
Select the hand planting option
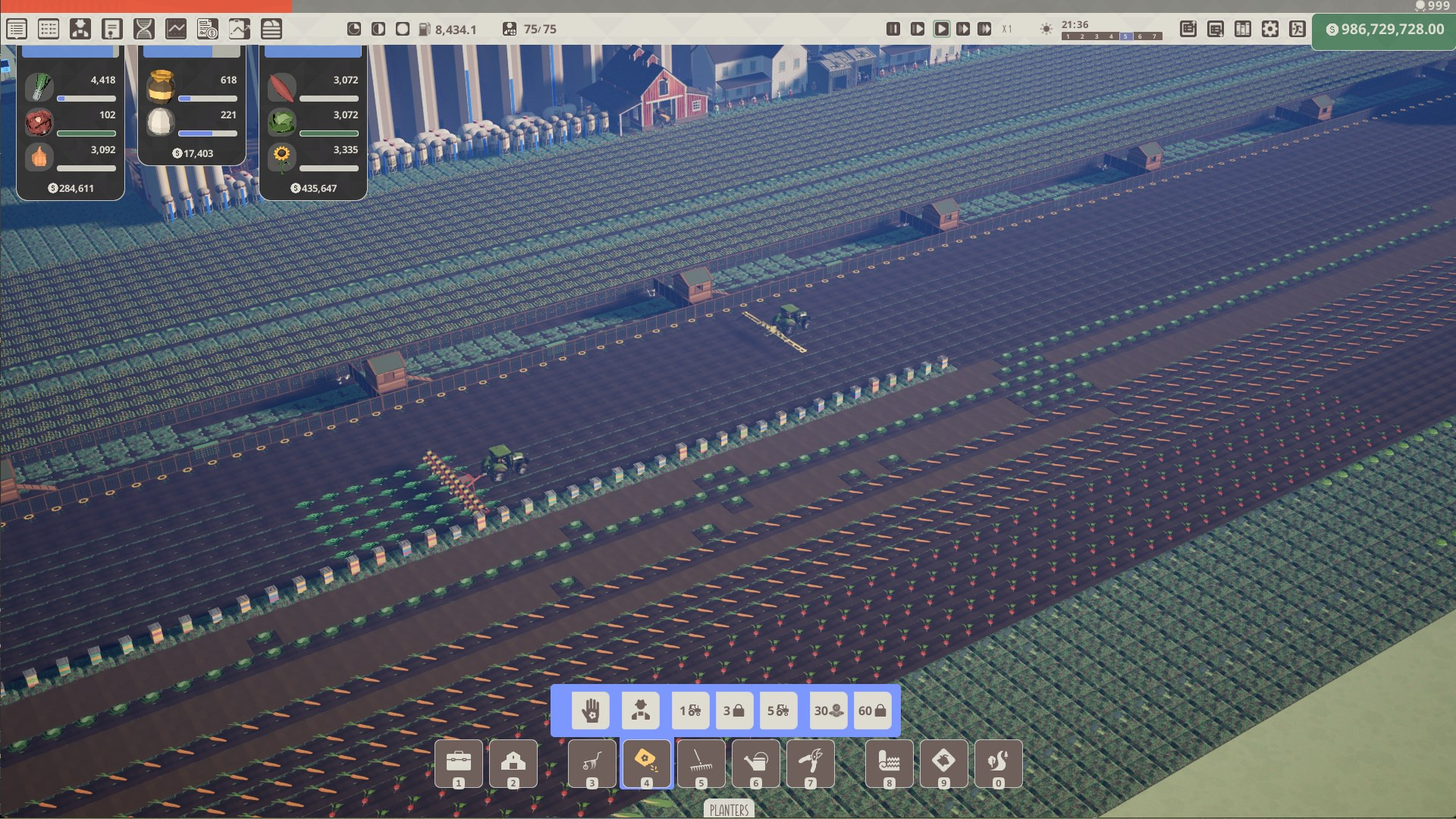pyautogui.click(x=591, y=711)
